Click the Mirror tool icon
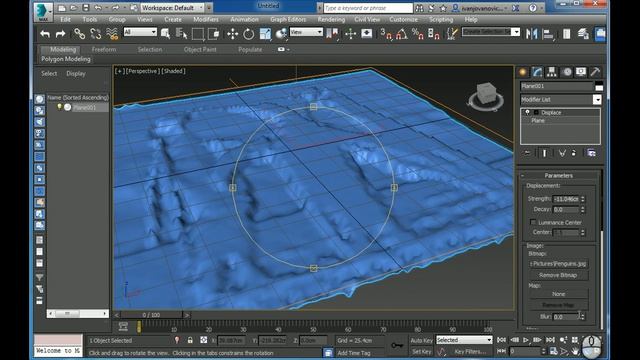The width and height of the screenshot is (640, 360). pos(531,34)
